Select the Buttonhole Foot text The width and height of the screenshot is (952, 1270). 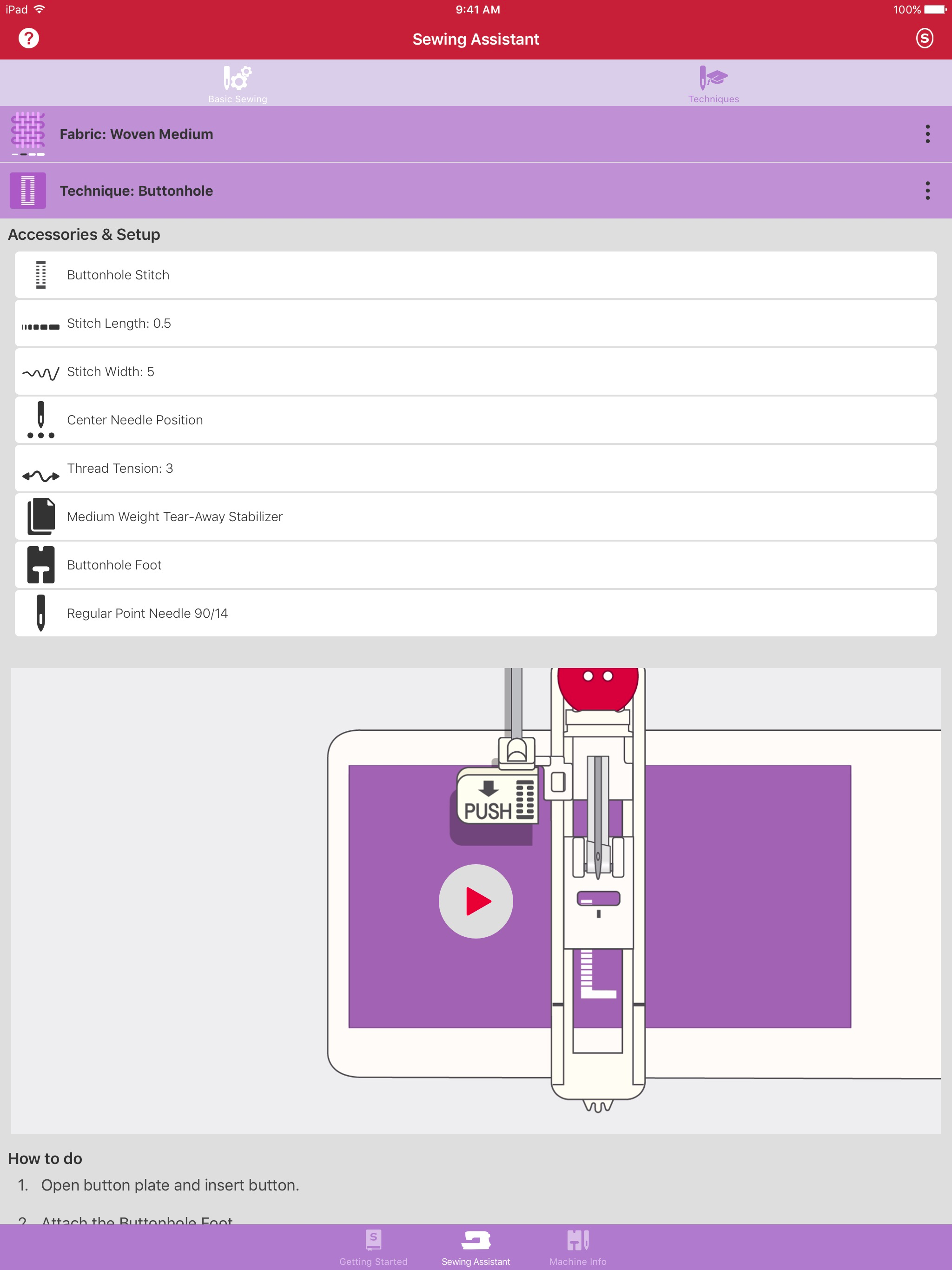114,565
